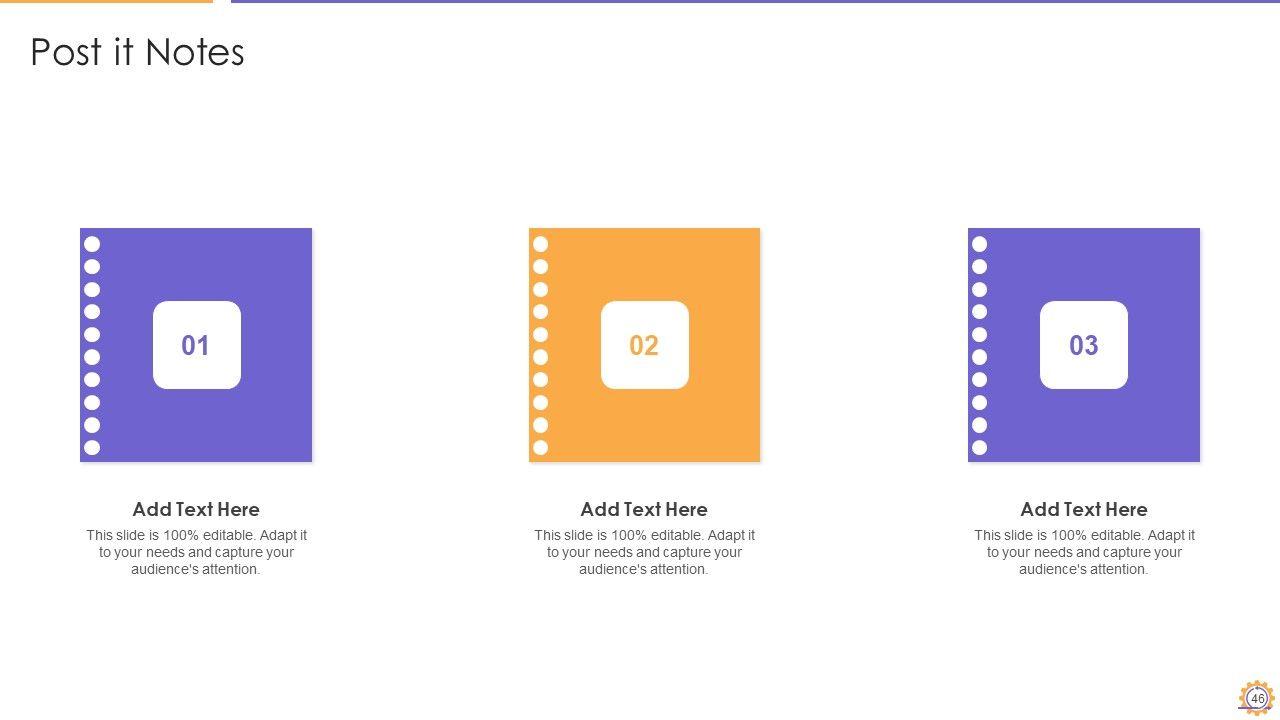Image resolution: width=1280 pixels, height=720 pixels.
Task: Click the top punch hole on note 01
Action: pos(92,244)
